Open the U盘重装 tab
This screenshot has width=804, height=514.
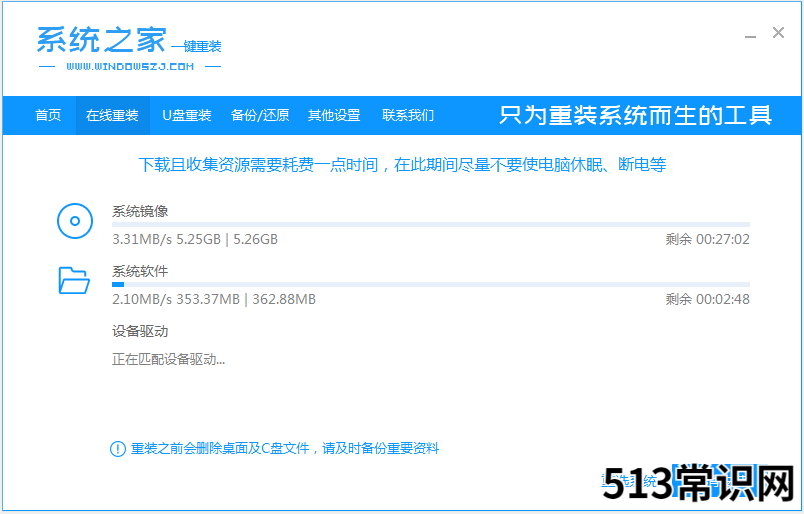pos(187,115)
